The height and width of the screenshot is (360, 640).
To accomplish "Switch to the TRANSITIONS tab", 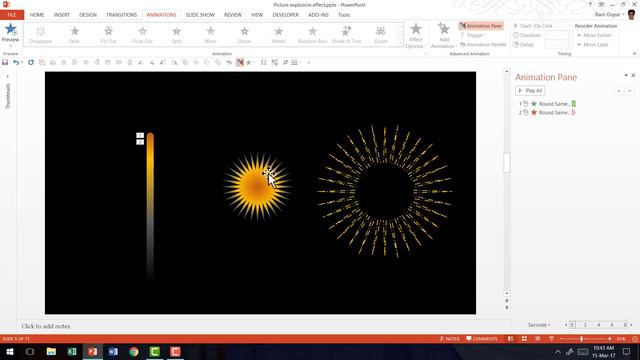I will click(x=122, y=15).
